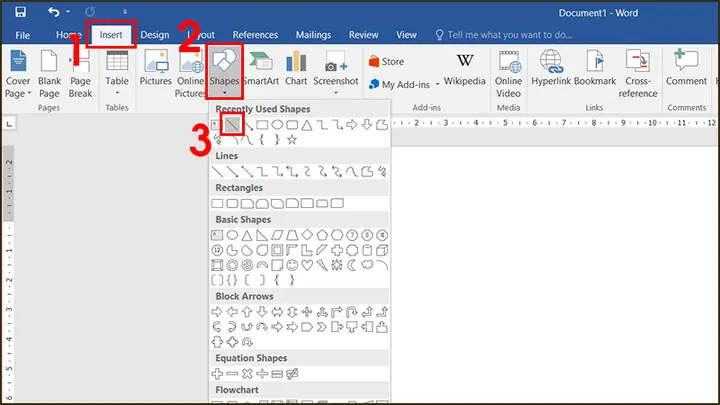Screen dimensions: 720x405
Task: Select Regular Pentagon in Basic Shapes
Action: coord(322,236)
